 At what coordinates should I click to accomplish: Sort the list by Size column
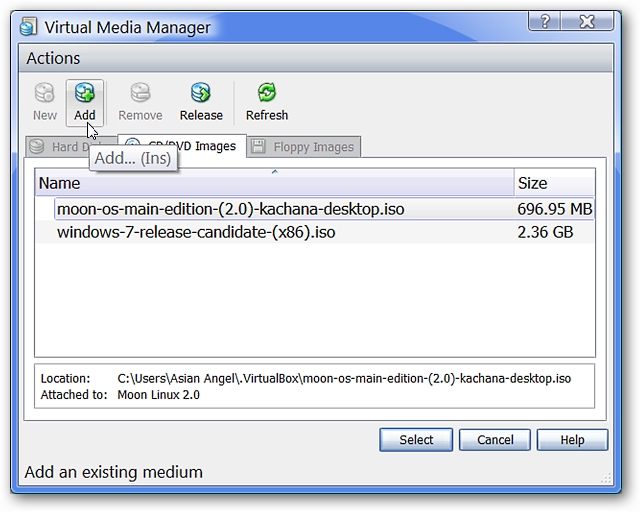tap(554, 183)
